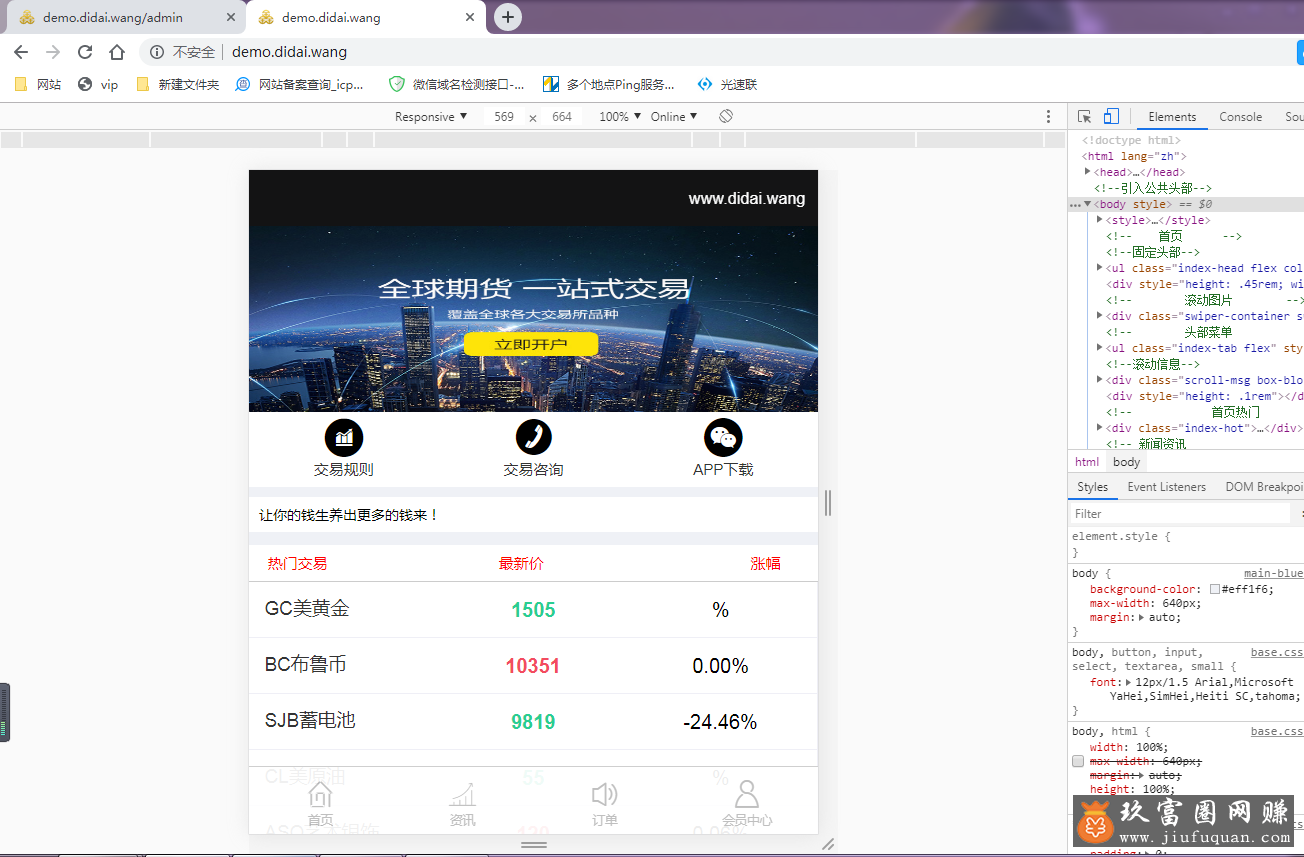Viewport: 1304px width, 857px height.
Task: Click the 立即开户 yellow button
Action: point(531,344)
